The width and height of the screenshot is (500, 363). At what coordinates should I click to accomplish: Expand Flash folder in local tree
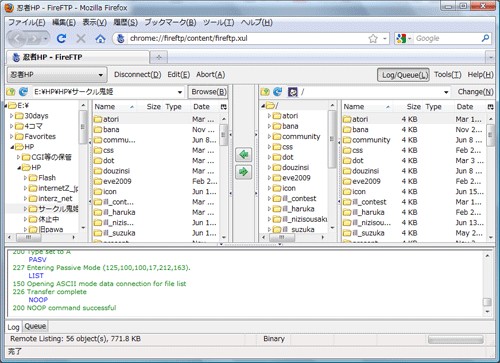pyautogui.click(x=25, y=178)
